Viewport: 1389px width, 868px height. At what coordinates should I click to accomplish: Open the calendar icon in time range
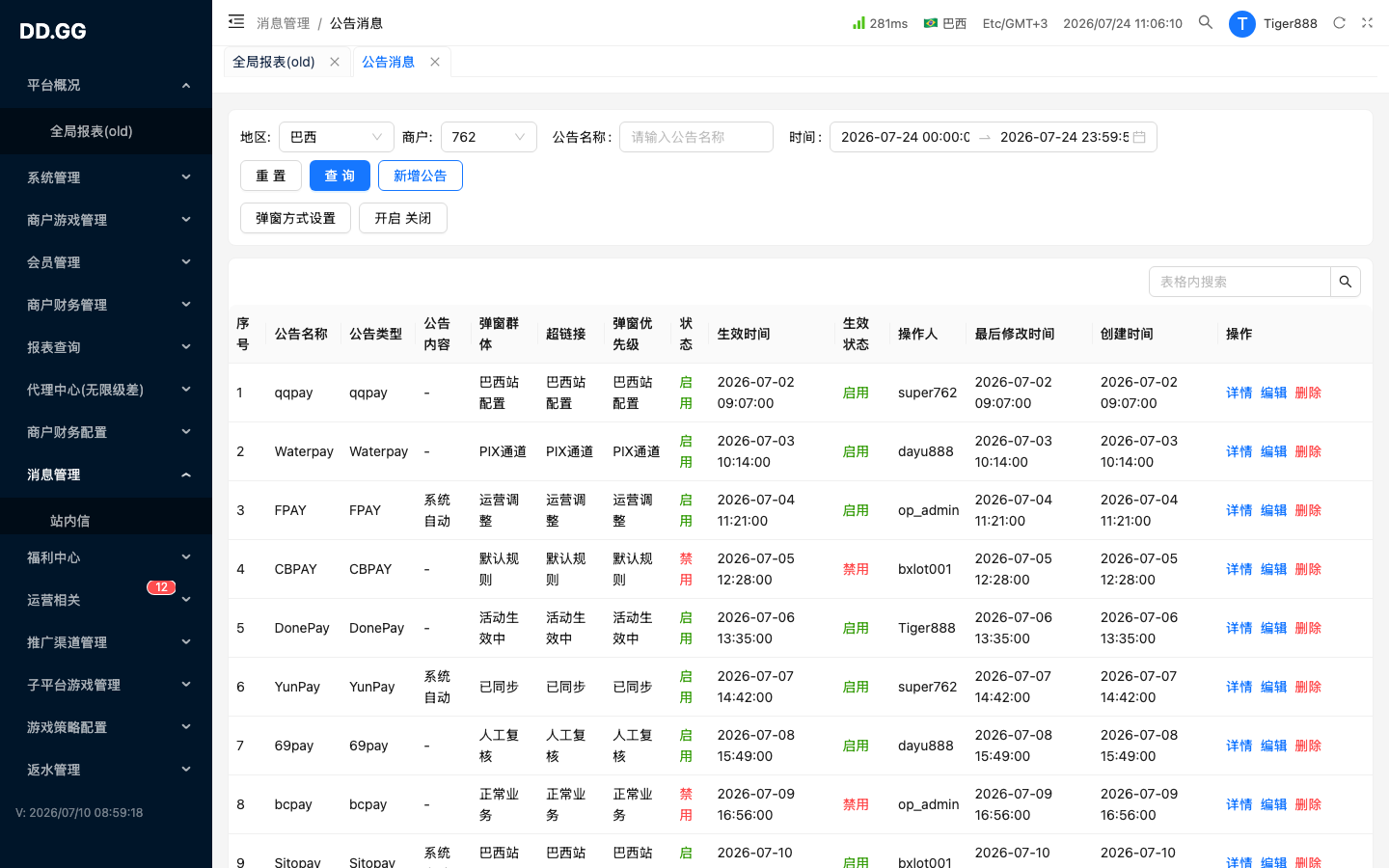click(1139, 137)
